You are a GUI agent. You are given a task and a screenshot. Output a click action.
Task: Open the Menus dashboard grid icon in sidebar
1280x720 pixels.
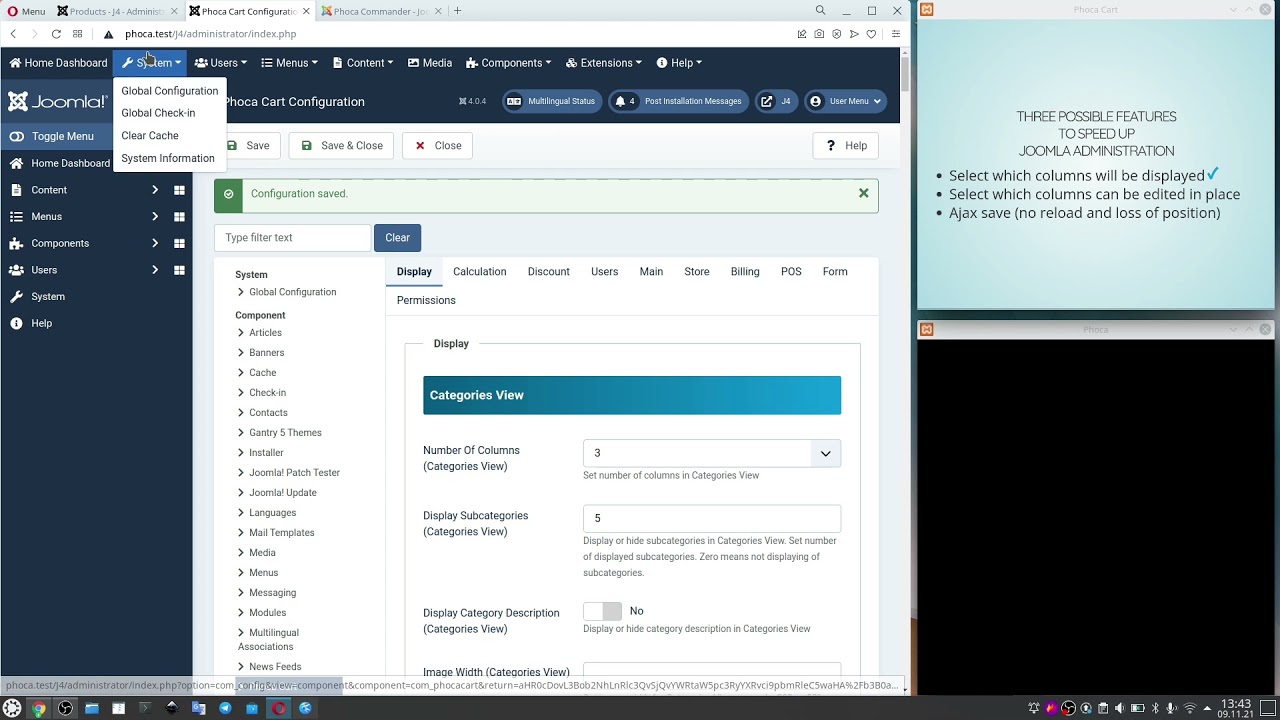179,217
